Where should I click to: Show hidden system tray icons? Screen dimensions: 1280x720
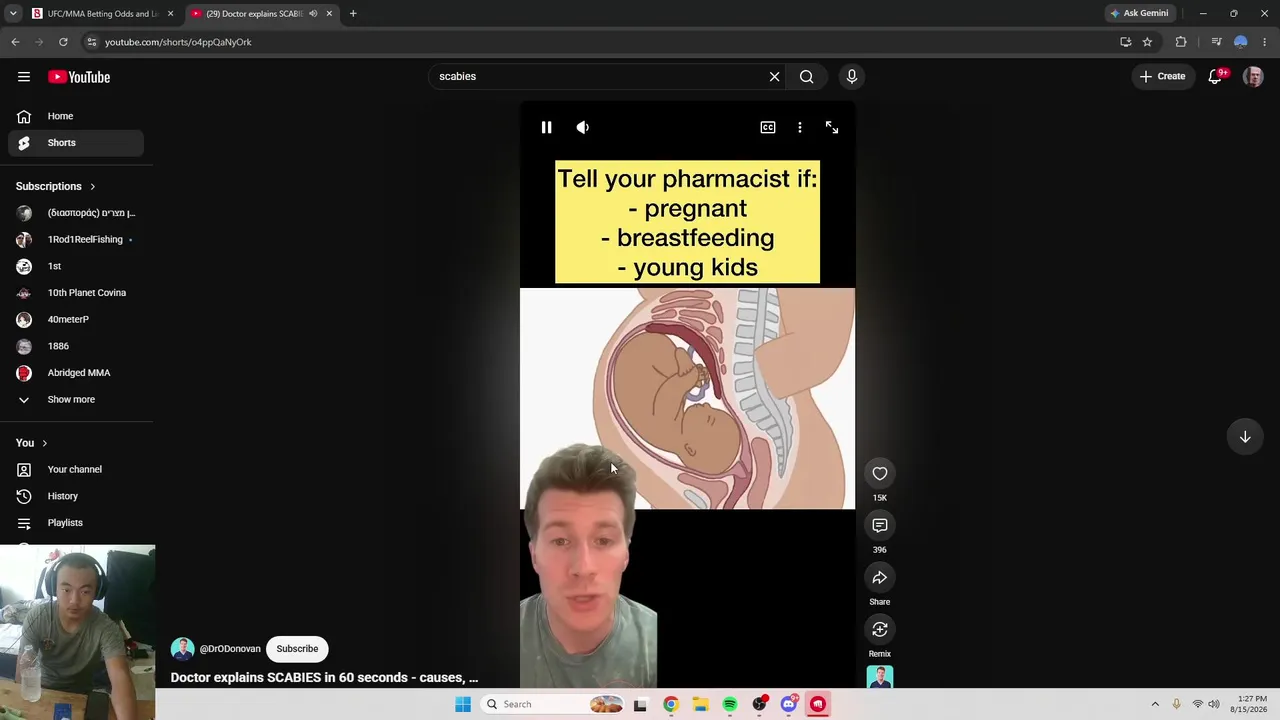click(x=1155, y=704)
